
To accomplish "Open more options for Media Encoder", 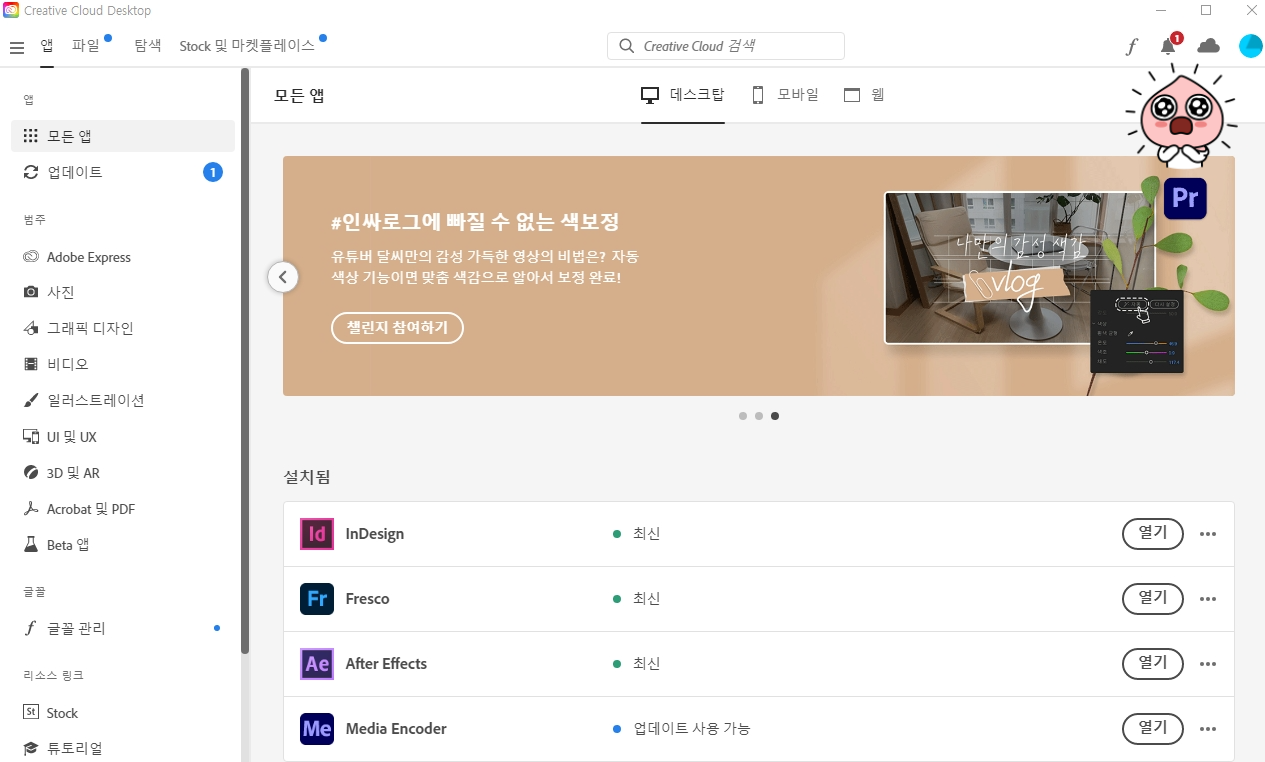I will click(x=1208, y=729).
